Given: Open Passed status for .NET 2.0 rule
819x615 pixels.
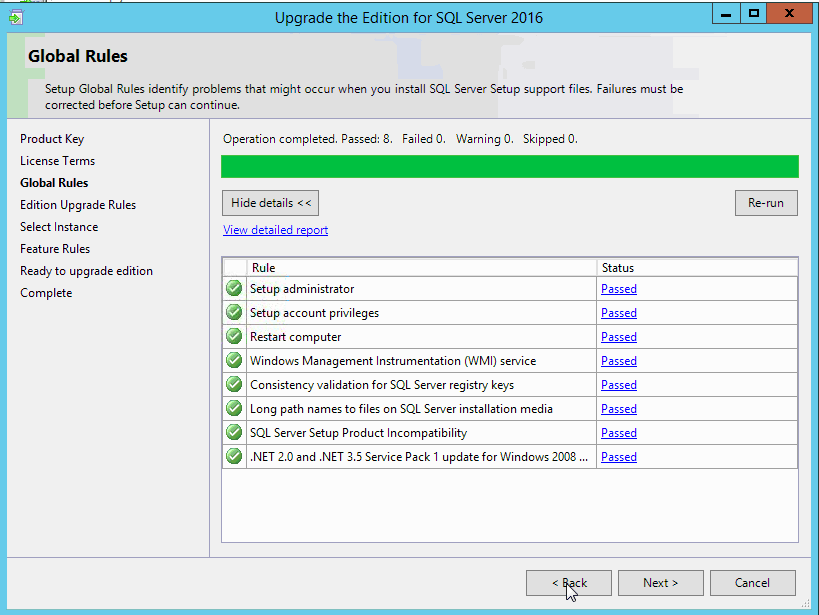Looking at the screenshot, I should (x=618, y=457).
